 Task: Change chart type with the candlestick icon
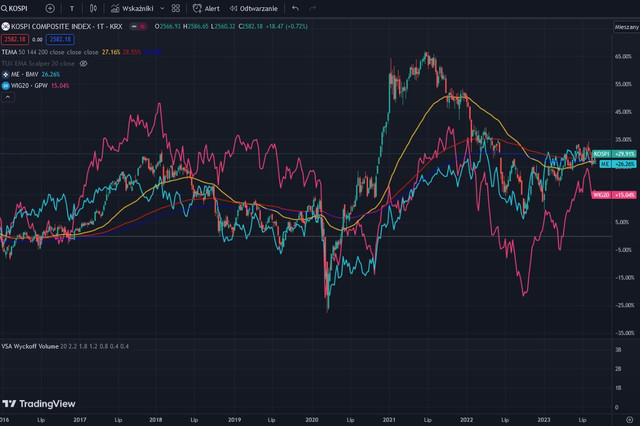pyautogui.click(x=93, y=8)
